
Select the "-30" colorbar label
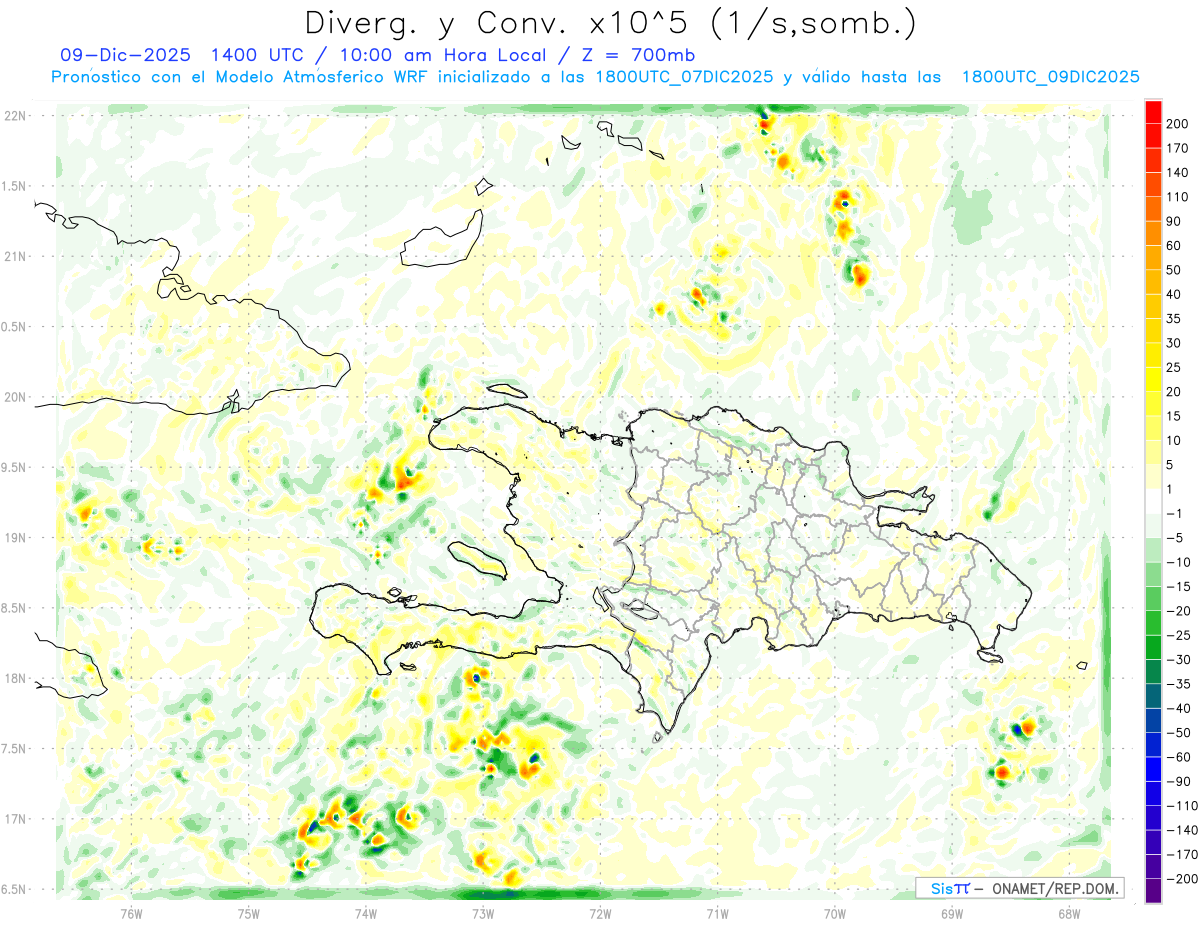pyautogui.click(x=1178, y=660)
